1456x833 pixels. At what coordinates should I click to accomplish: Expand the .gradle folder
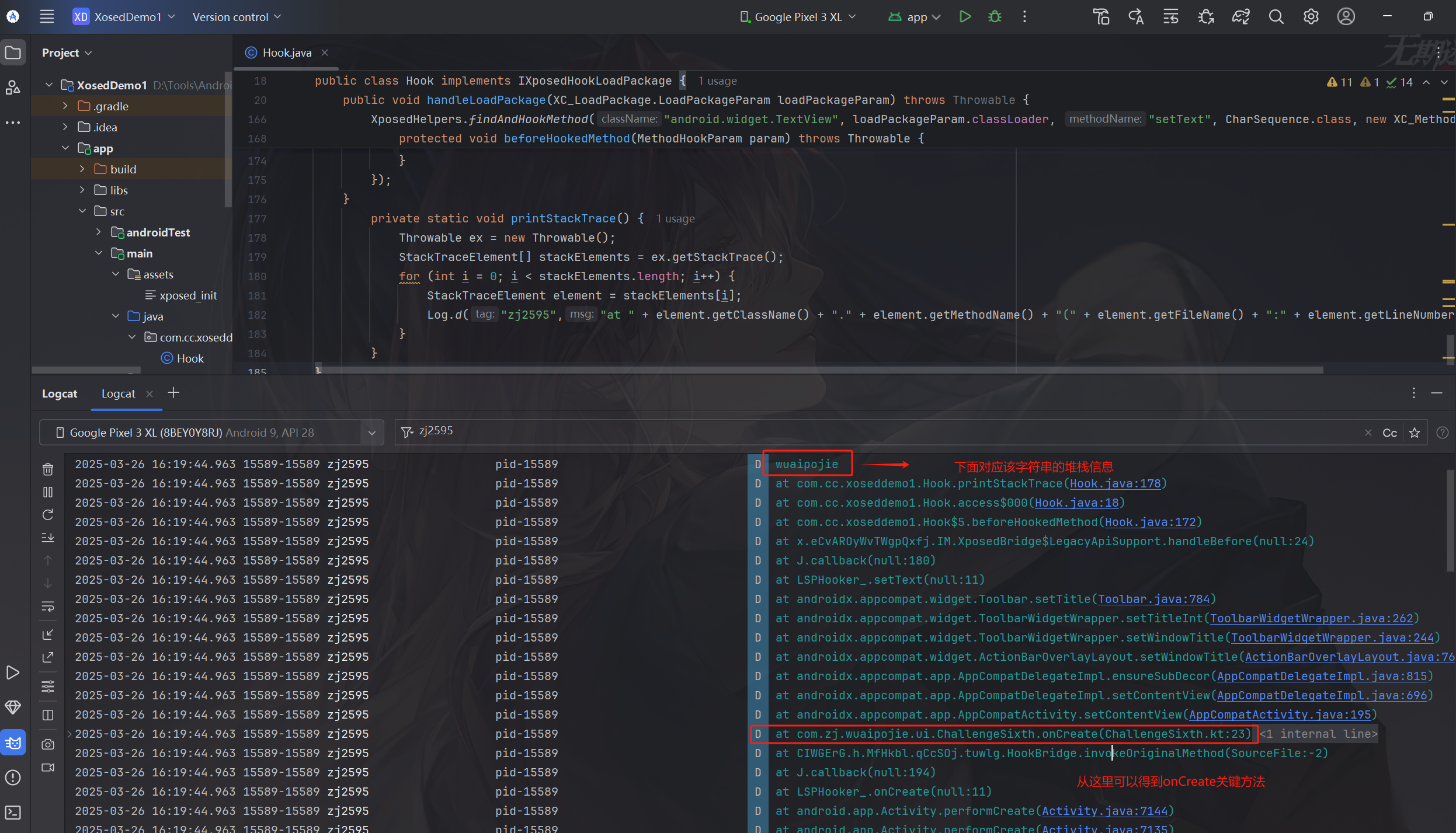65,106
